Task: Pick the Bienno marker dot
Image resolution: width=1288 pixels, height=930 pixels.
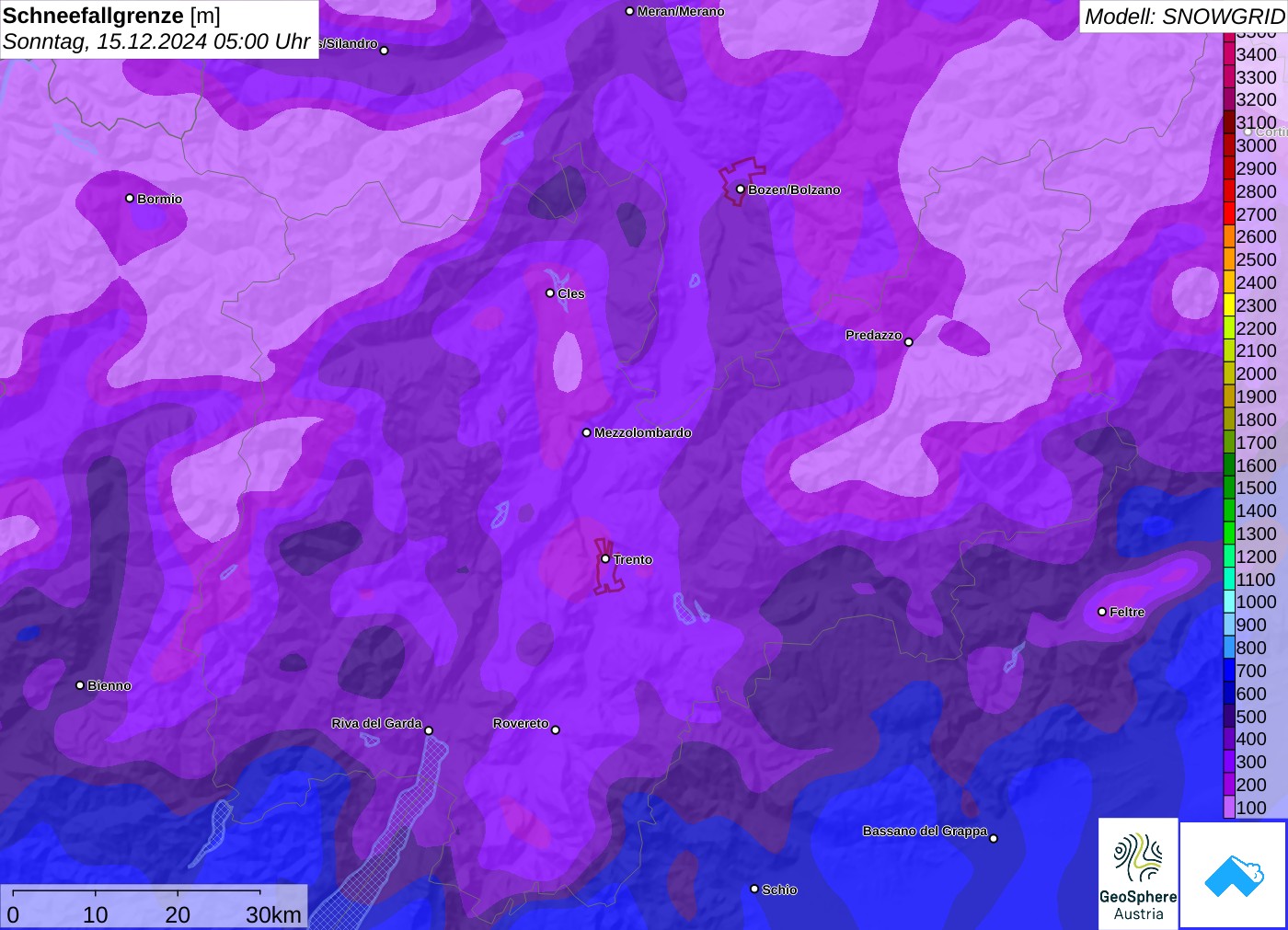Action: pos(80,685)
